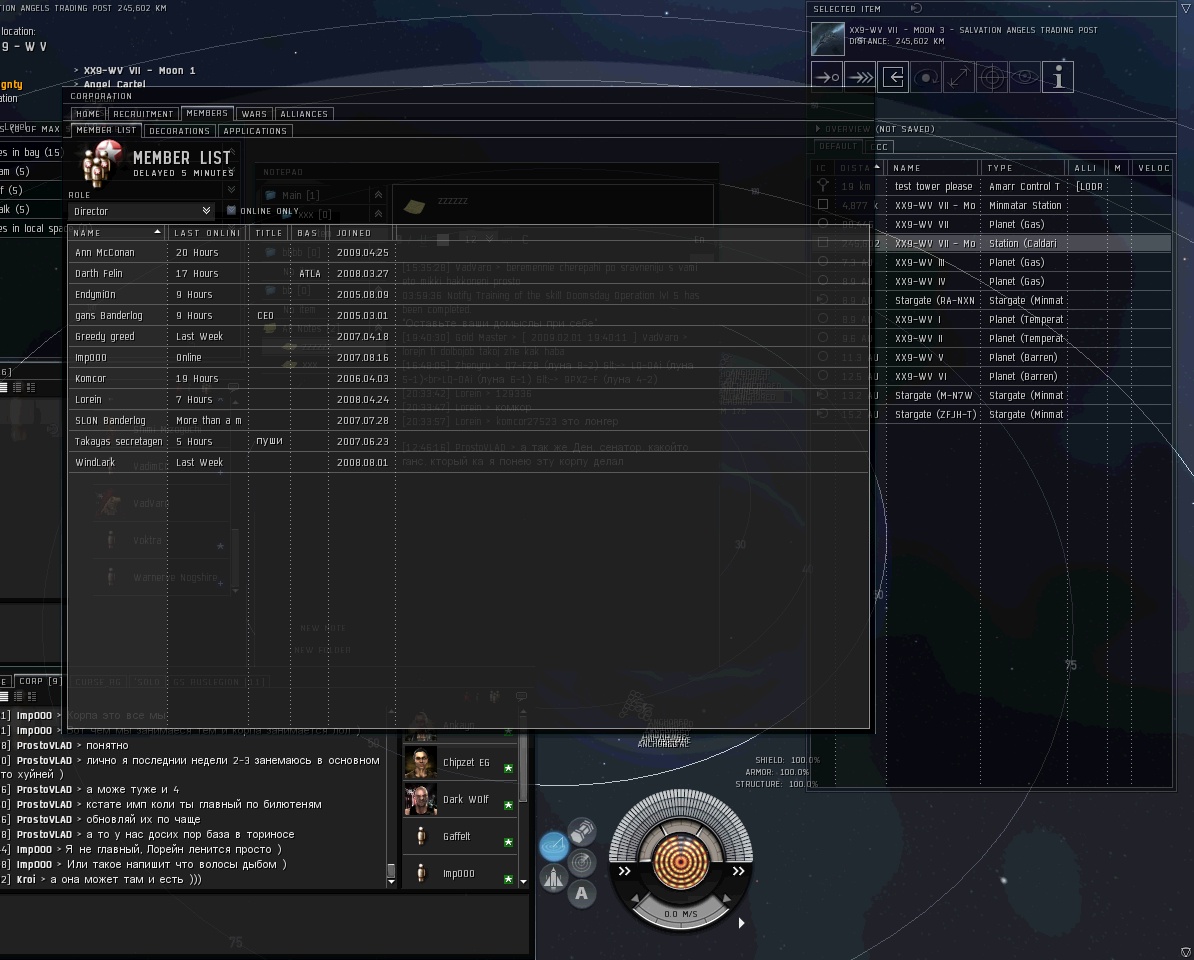
Task: Open the Wars tab
Action: (254, 113)
